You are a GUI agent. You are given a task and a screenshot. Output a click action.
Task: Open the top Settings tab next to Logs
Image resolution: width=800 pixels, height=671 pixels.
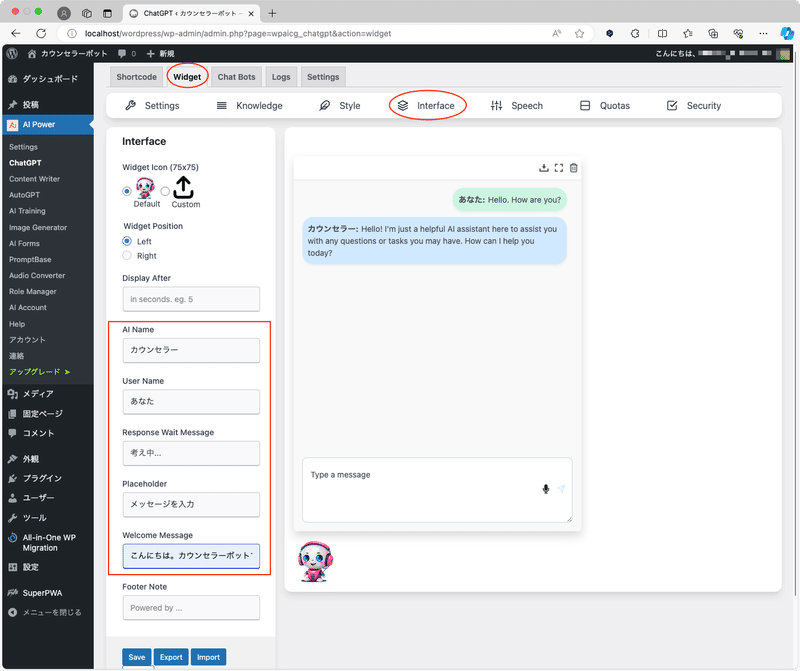coord(323,77)
